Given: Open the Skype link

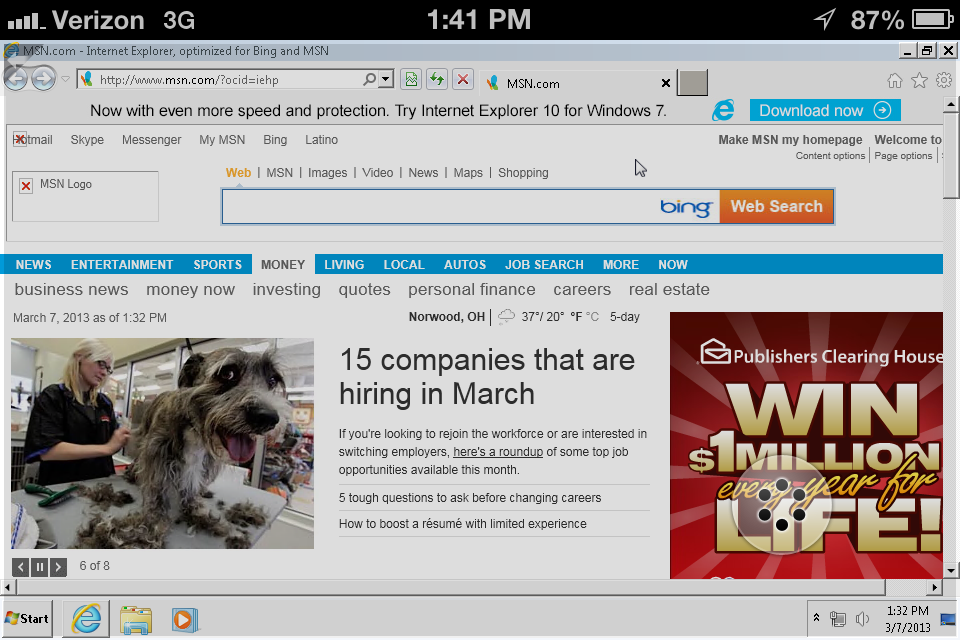Looking at the screenshot, I should [87, 140].
